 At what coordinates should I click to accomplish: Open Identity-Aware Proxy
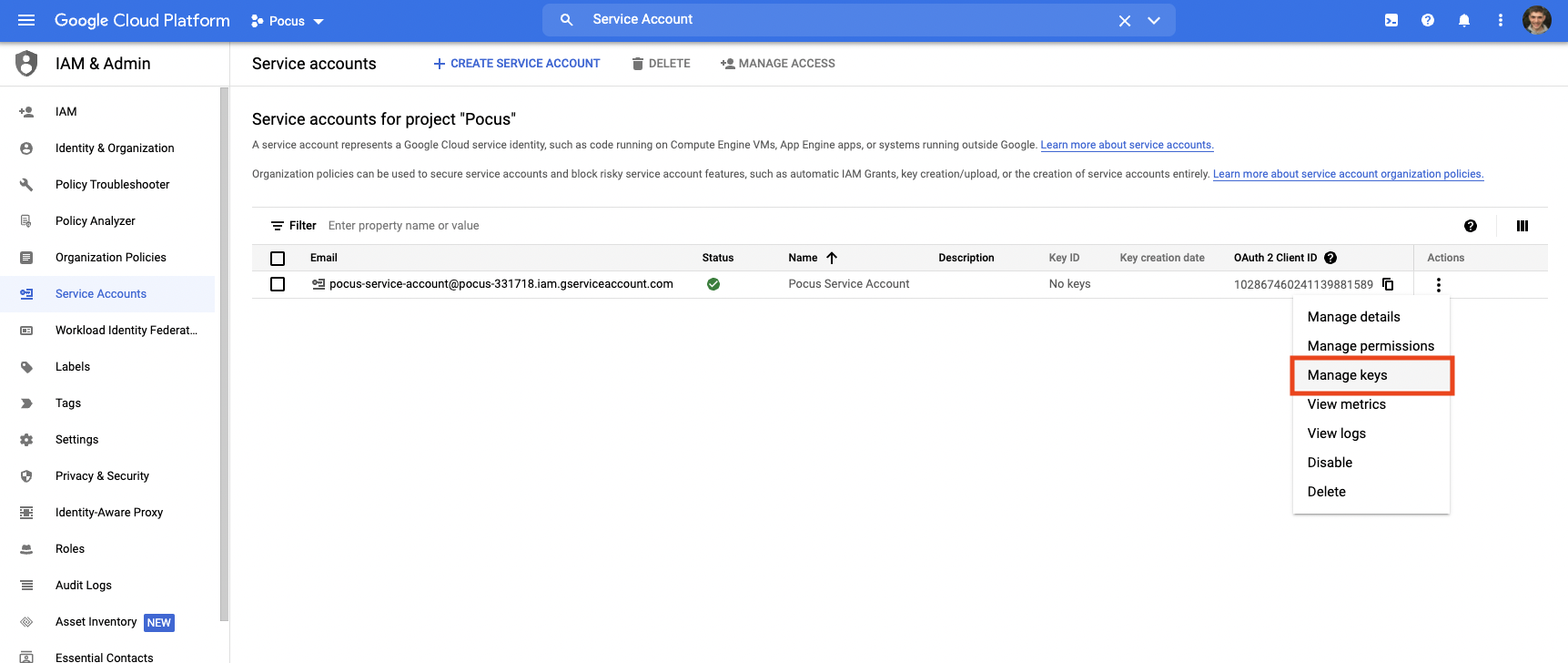109,512
